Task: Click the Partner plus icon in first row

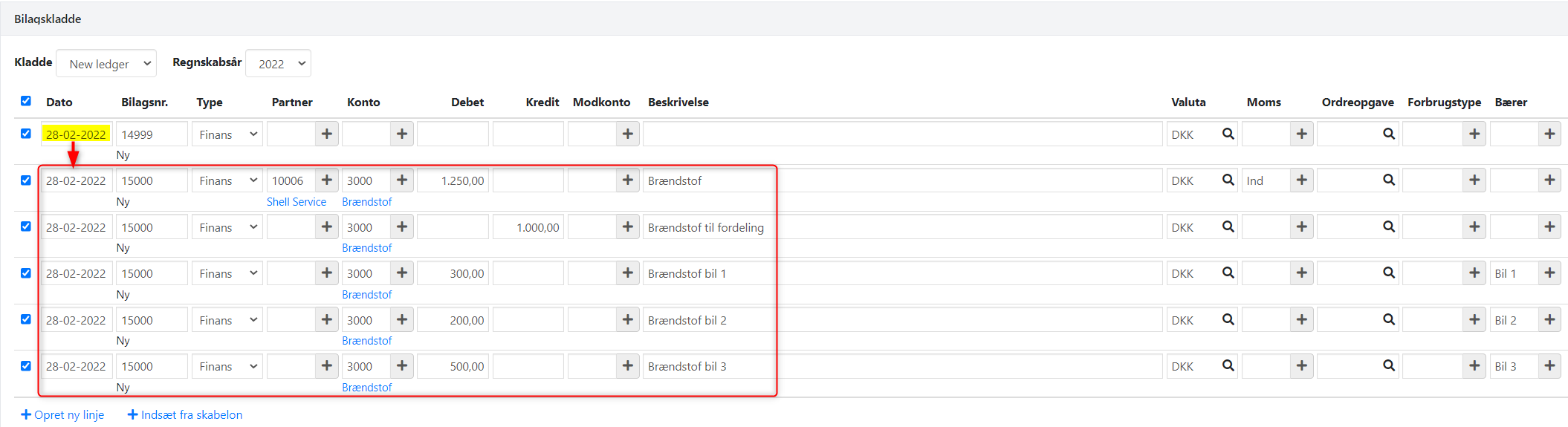Action: click(x=326, y=134)
